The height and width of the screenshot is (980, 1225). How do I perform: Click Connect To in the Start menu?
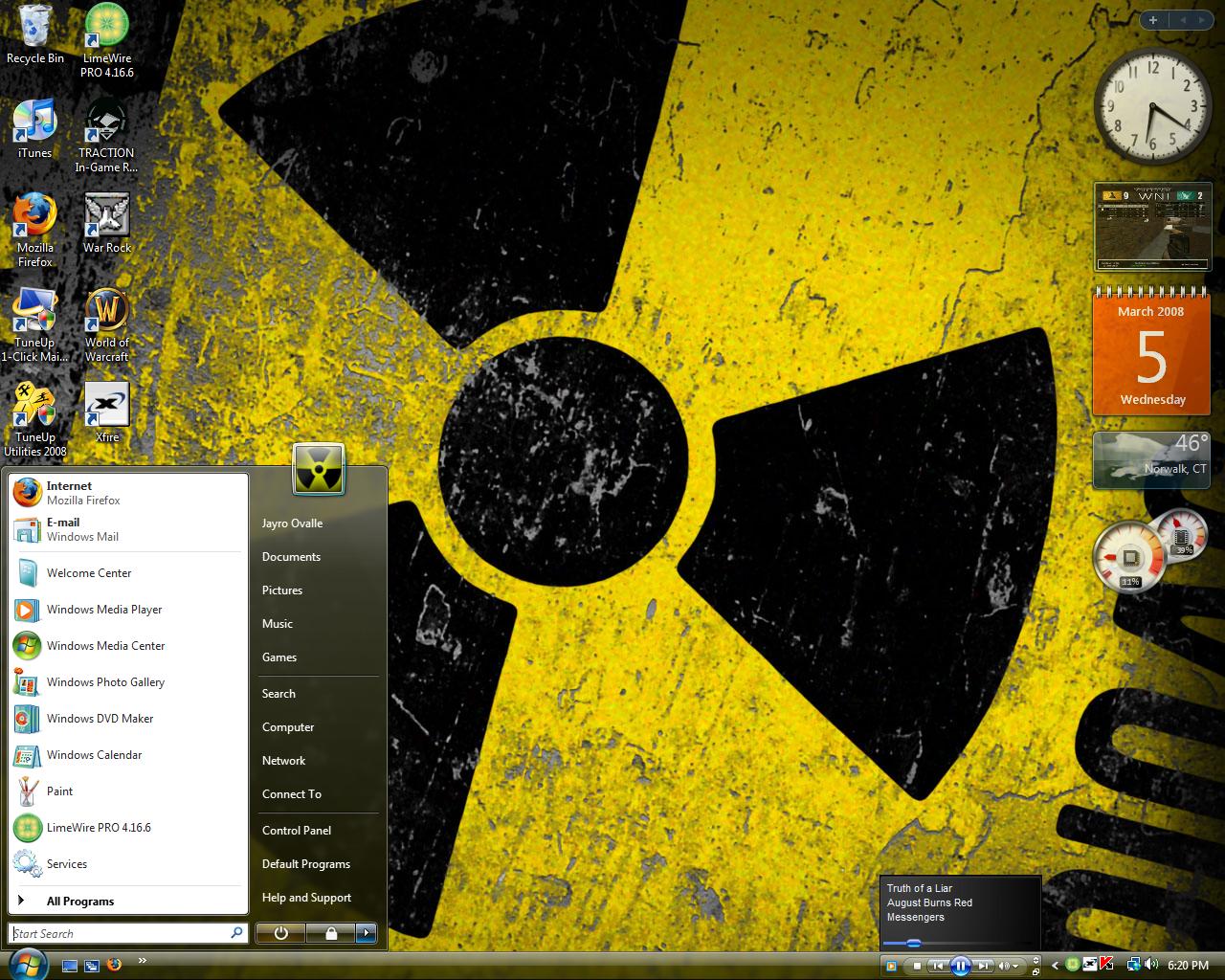318,794
